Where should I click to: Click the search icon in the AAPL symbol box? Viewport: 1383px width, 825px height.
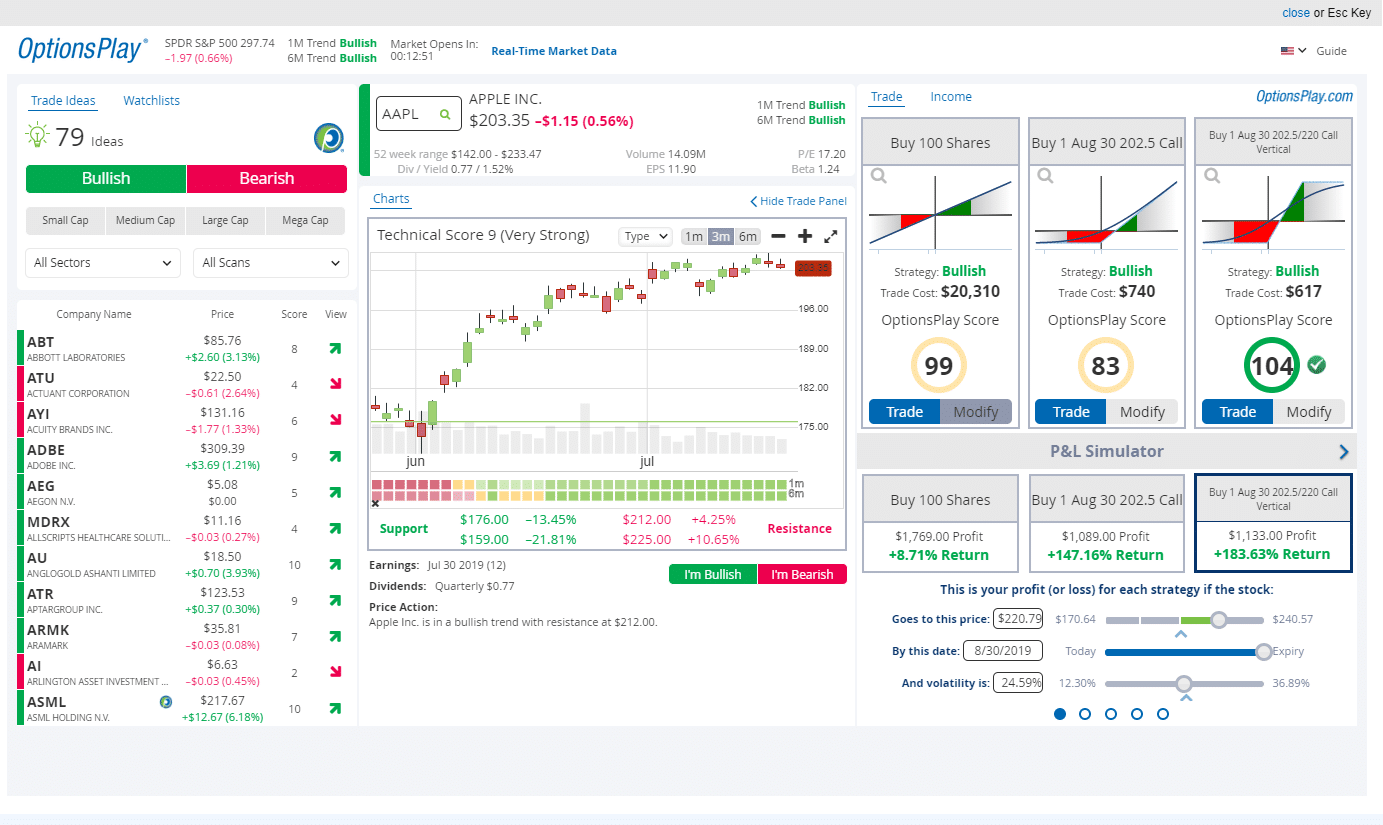tap(445, 115)
